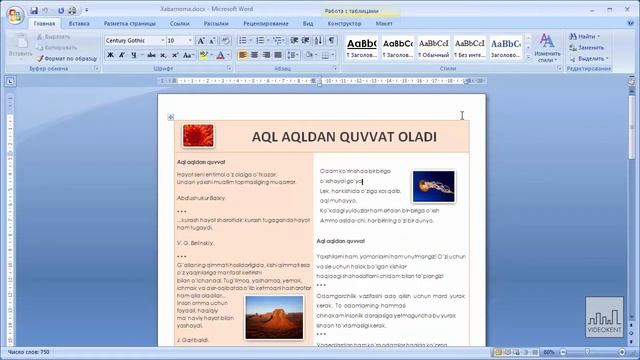
Task: Toggle justify alignment
Action: tap(278, 55)
